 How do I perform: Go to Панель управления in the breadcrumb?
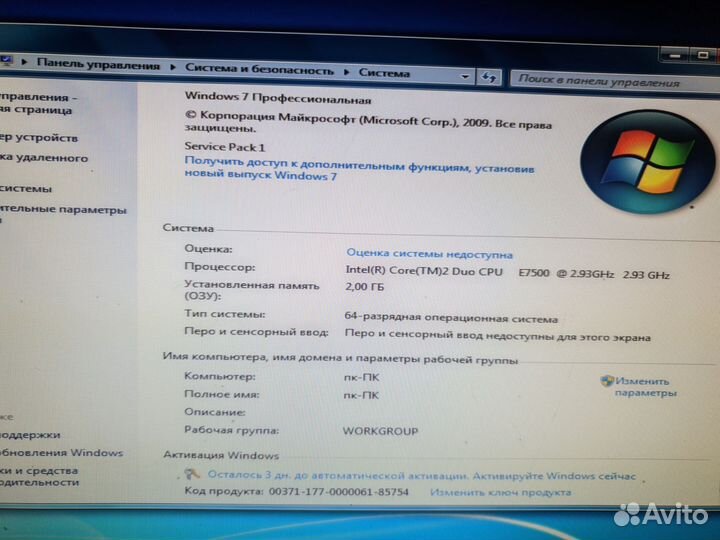click(x=98, y=65)
